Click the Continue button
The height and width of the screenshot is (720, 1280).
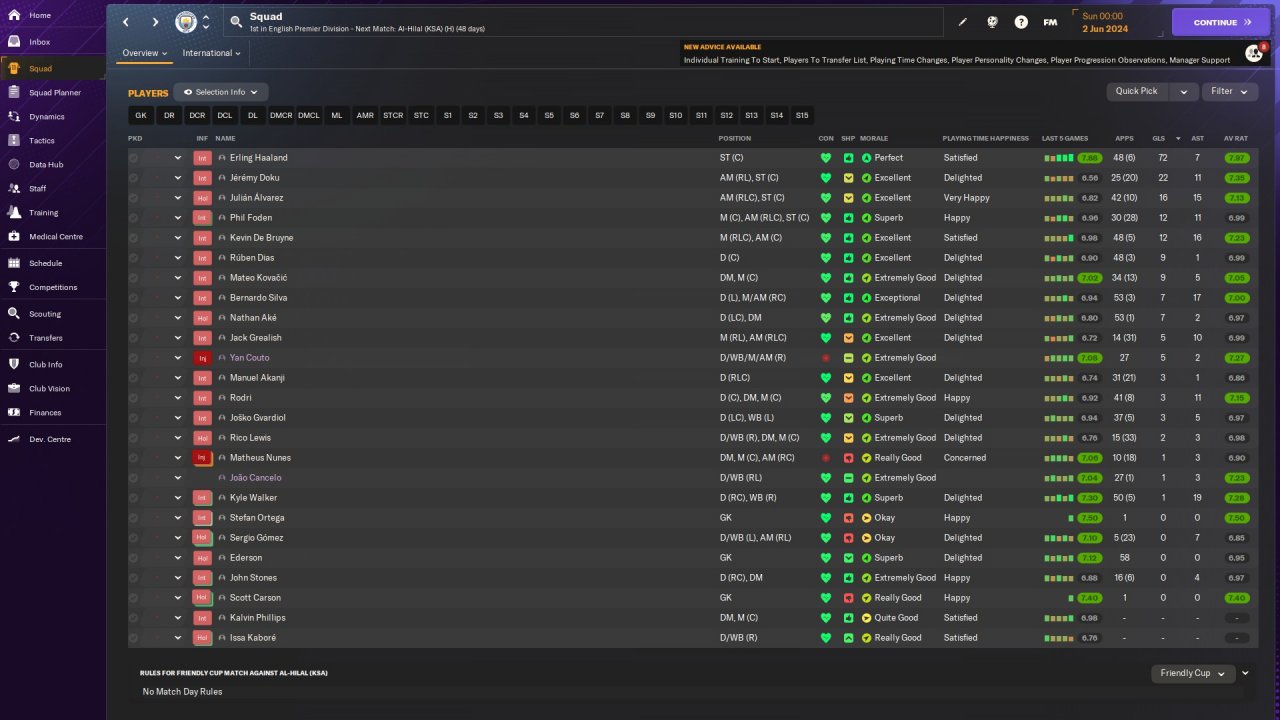[1221, 22]
